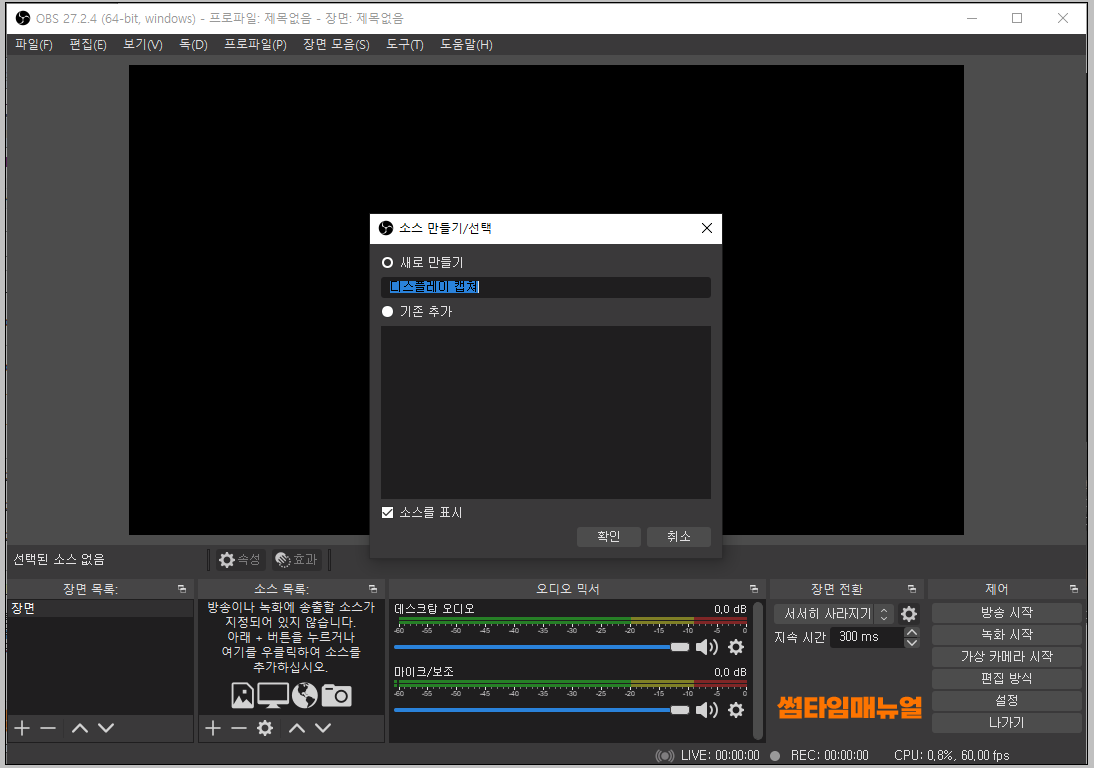This screenshot has width=1094, height=768.
Task: Open source 효과 filters button
Action: point(297,559)
